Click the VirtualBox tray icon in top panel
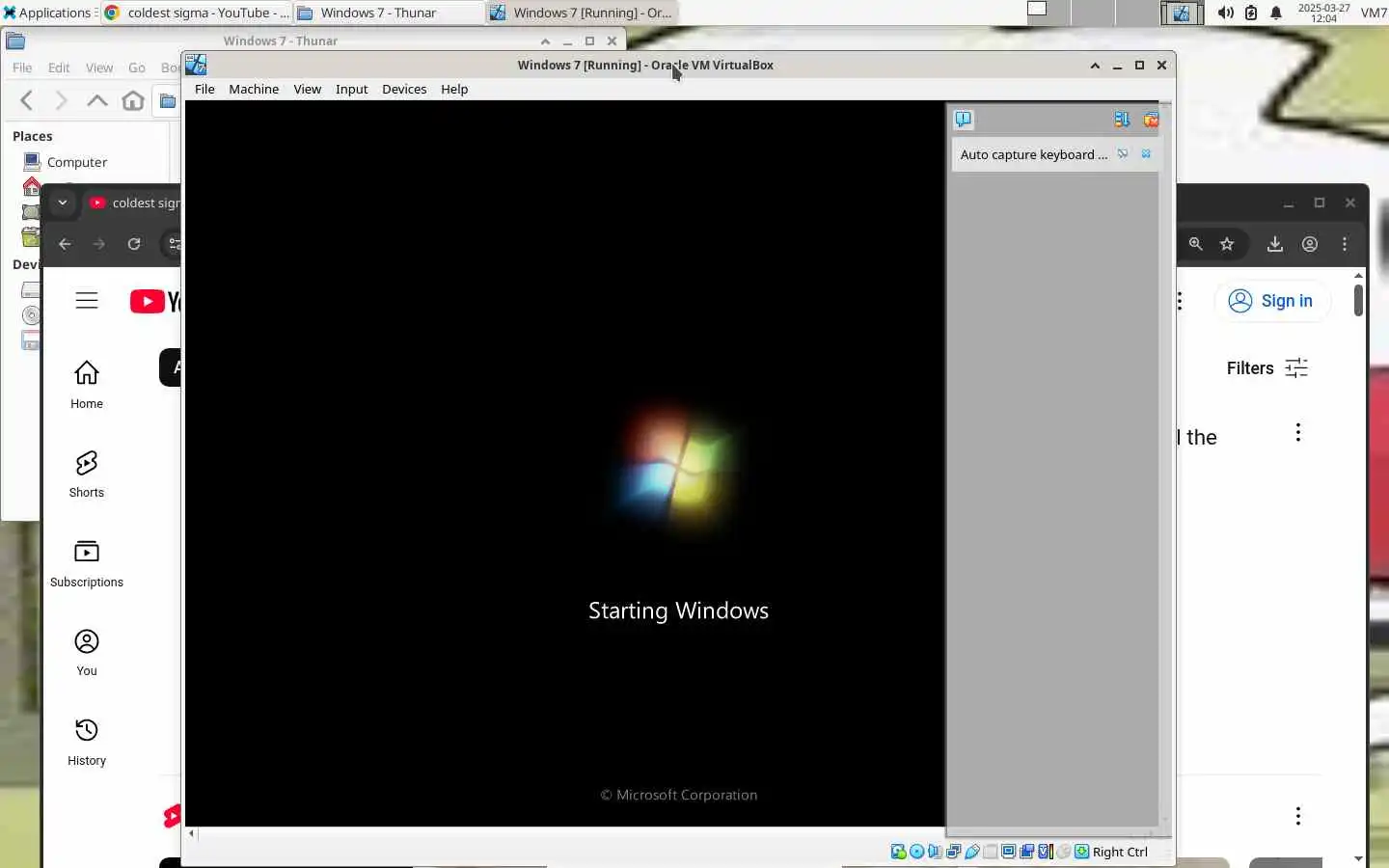Screen dimensions: 1389x868 [x=1181, y=13]
